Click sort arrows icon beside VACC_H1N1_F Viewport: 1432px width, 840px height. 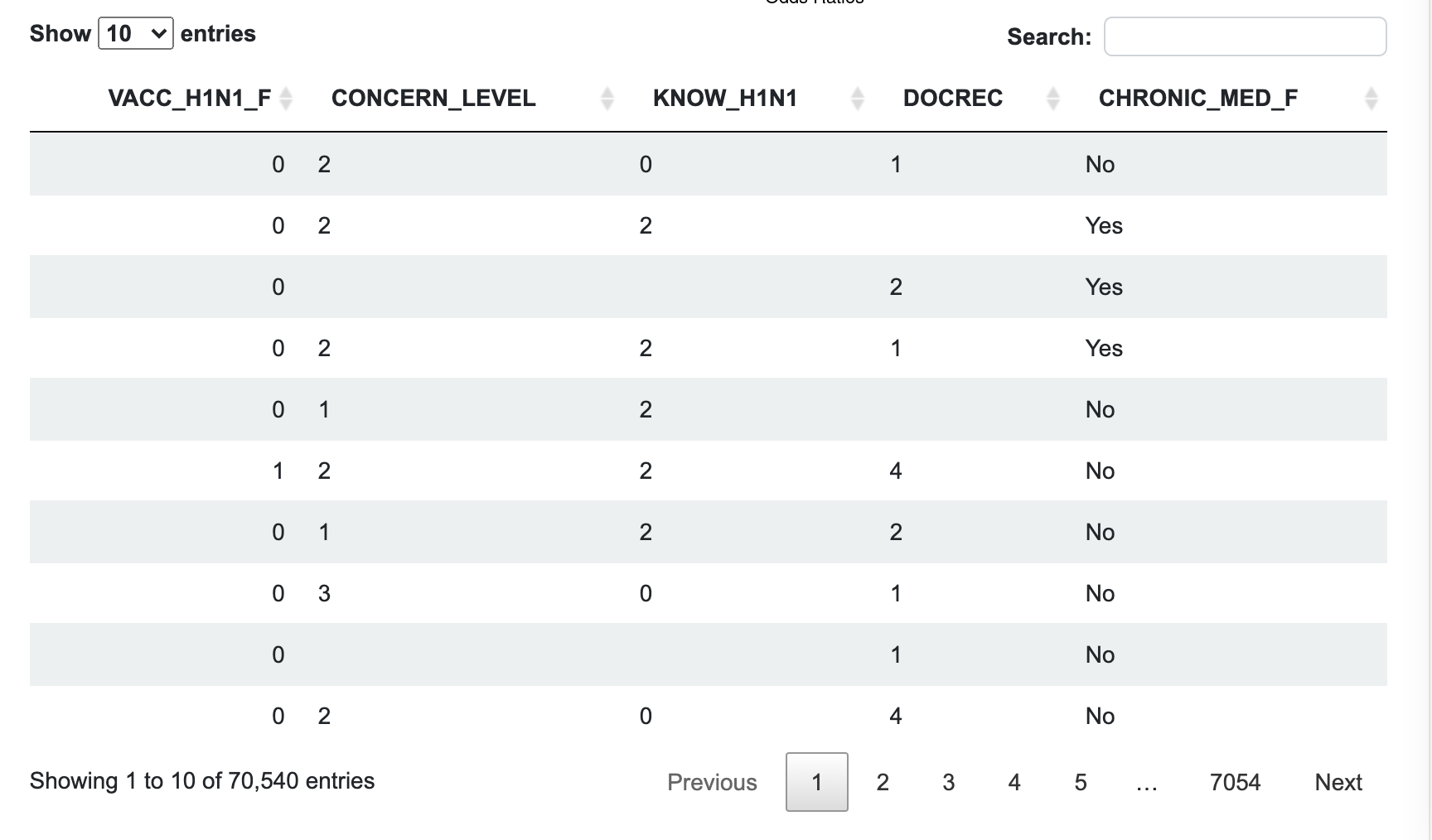tap(286, 99)
